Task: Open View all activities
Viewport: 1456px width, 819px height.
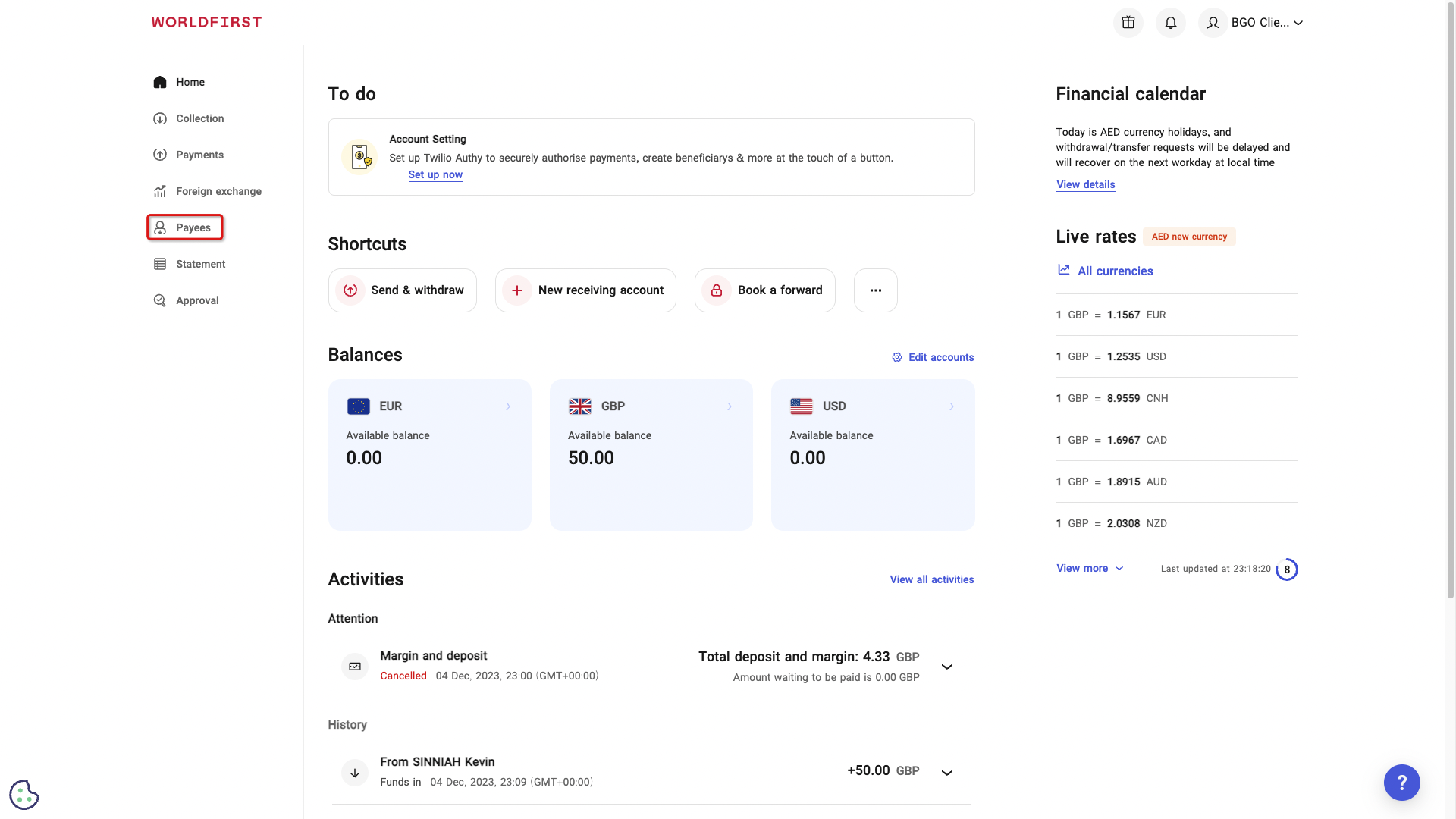Action: click(x=931, y=579)
